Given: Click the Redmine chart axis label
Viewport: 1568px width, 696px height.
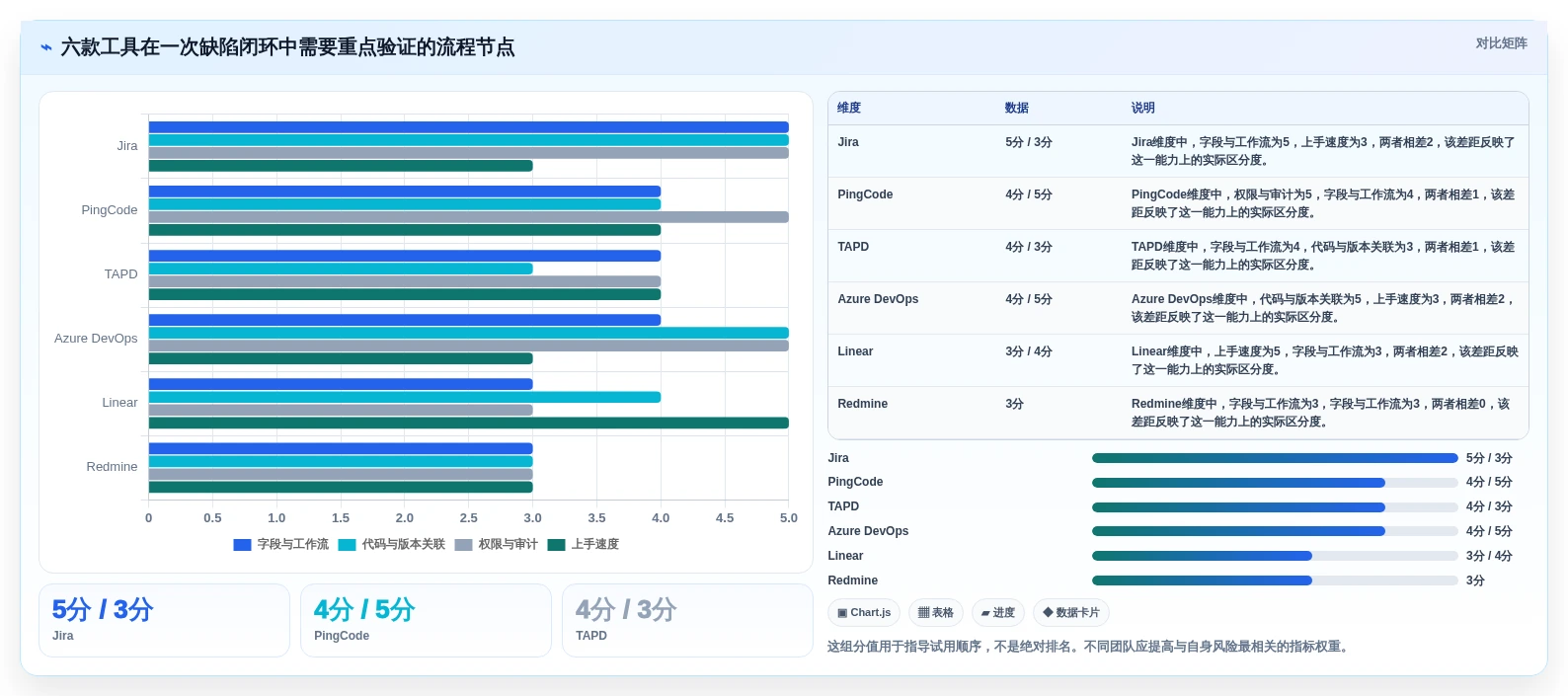Looking at the screenshot, I should pos(112,467).
